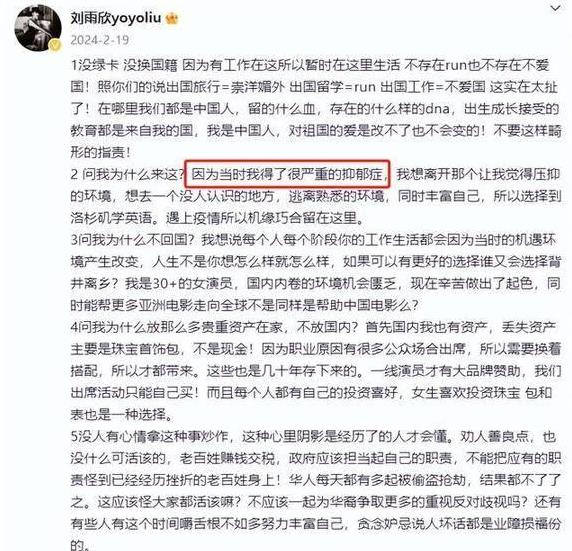Click the crown membership icon beside username
Screen dimensions: 572x551
click(x=172, y=18)
